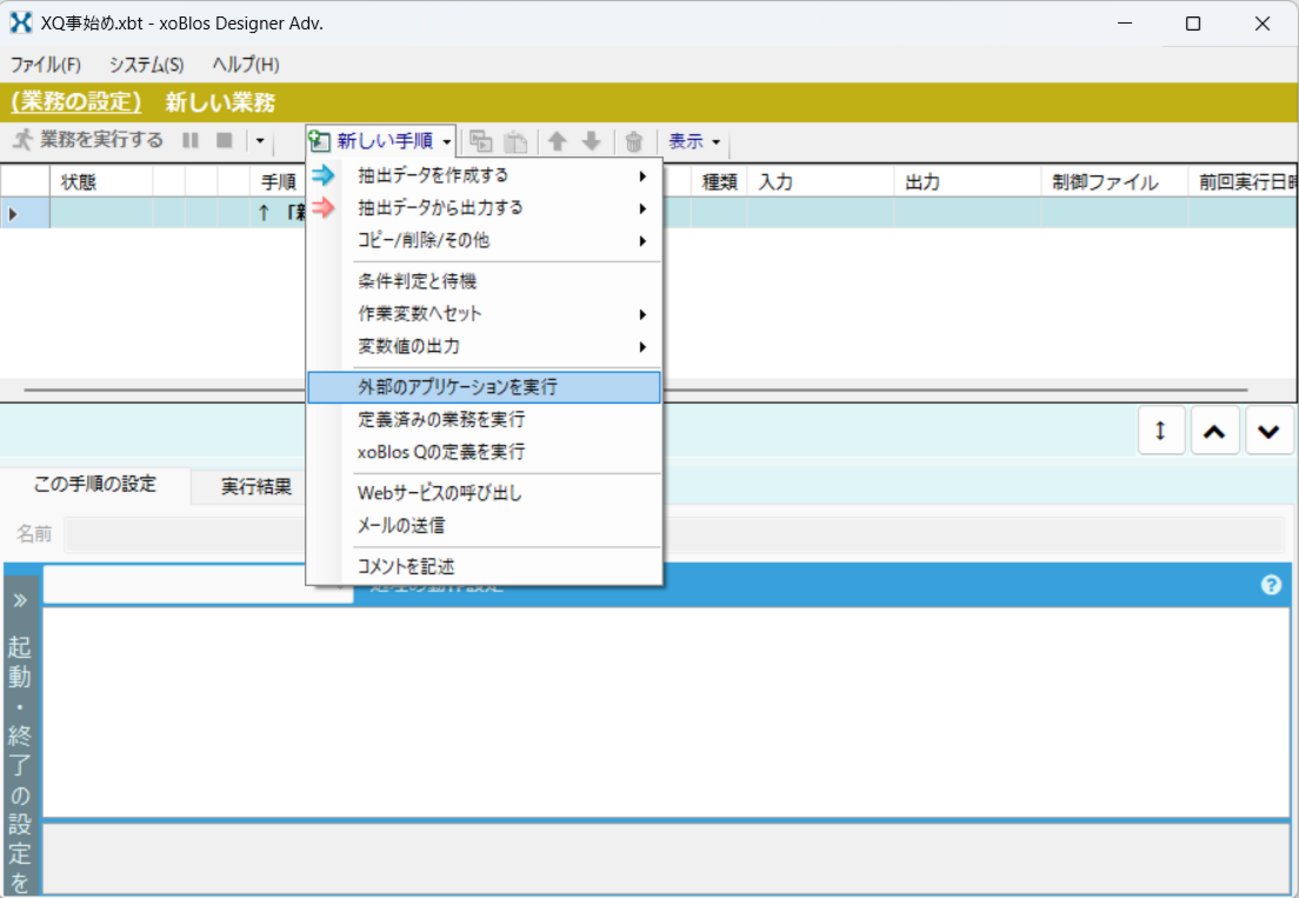
Task: Move step down with the down-arrow icon
Action: click(592, 142)
